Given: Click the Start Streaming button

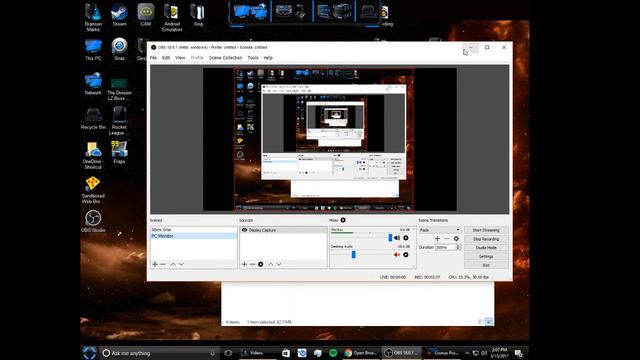Looking at the screenshot, I should (486, 230).
